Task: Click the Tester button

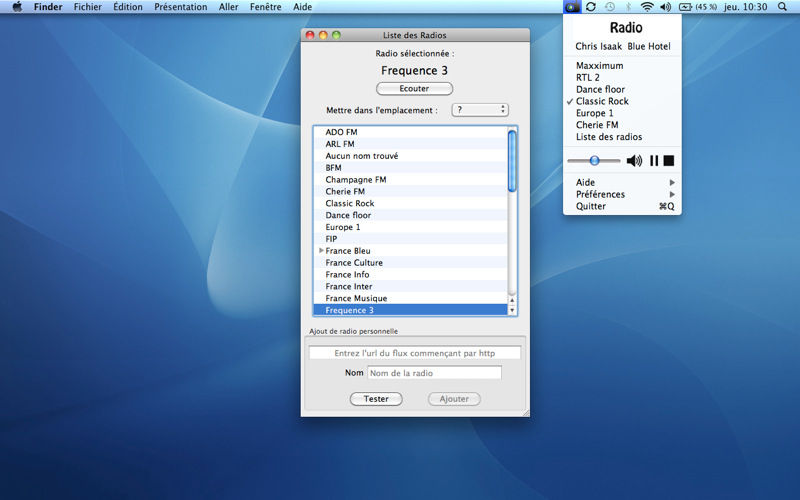Action: click(x=376, y=399)
